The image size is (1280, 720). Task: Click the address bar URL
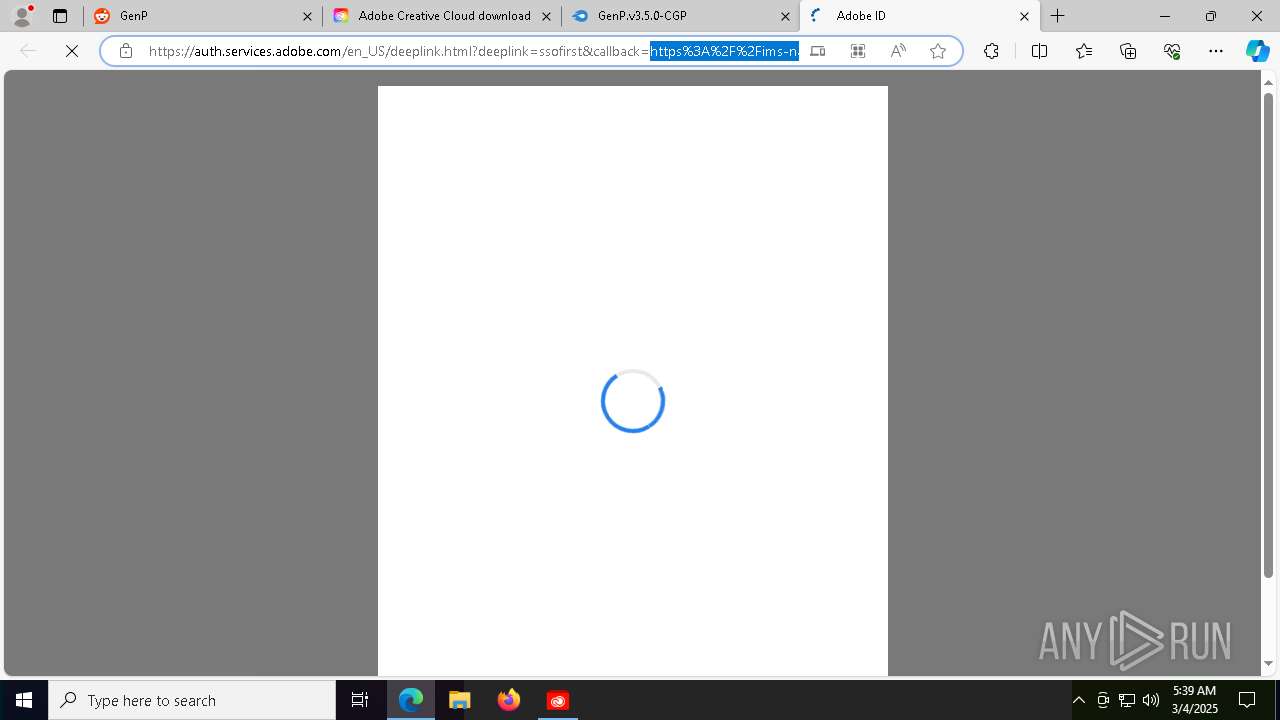point(473,51)
